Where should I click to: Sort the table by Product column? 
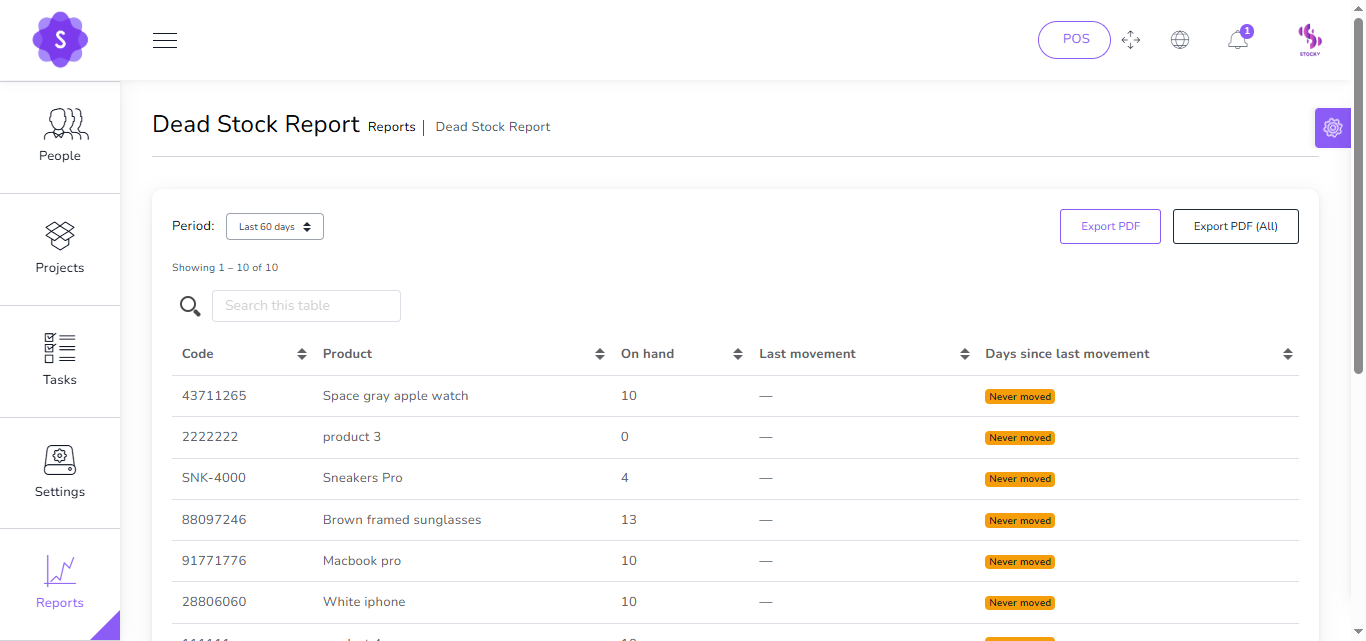(600, 354)
